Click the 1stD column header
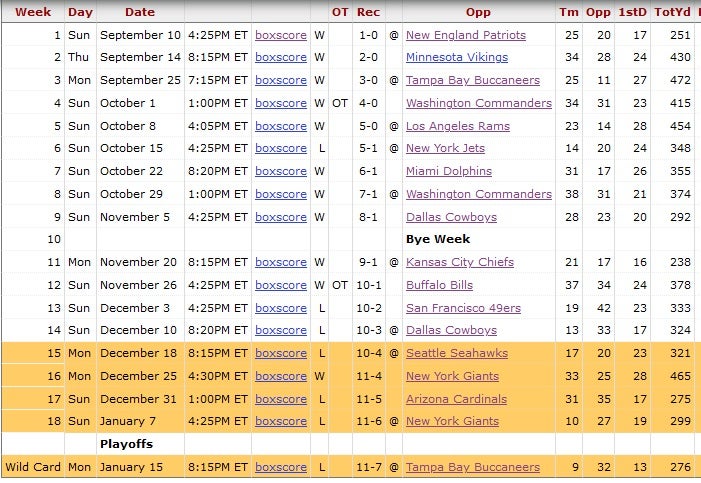 point(633,12)
